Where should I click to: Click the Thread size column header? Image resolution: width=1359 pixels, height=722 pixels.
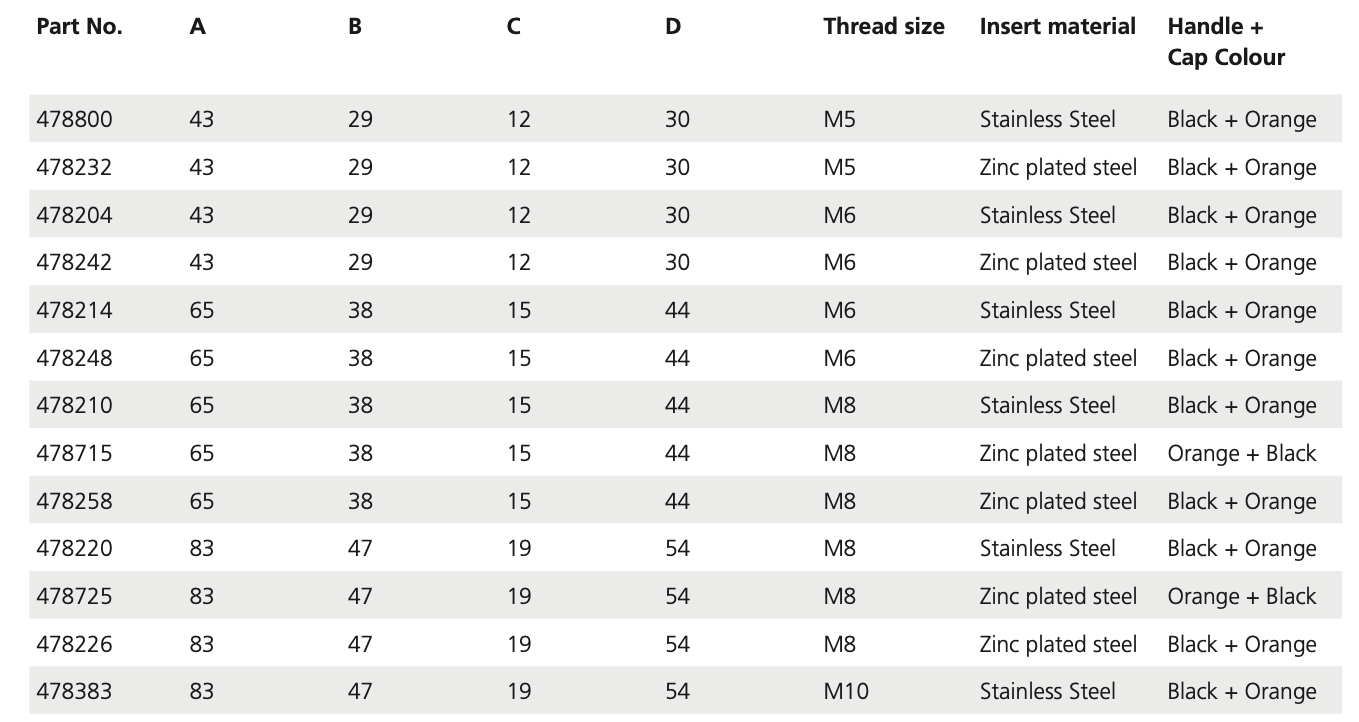point(884,27)
